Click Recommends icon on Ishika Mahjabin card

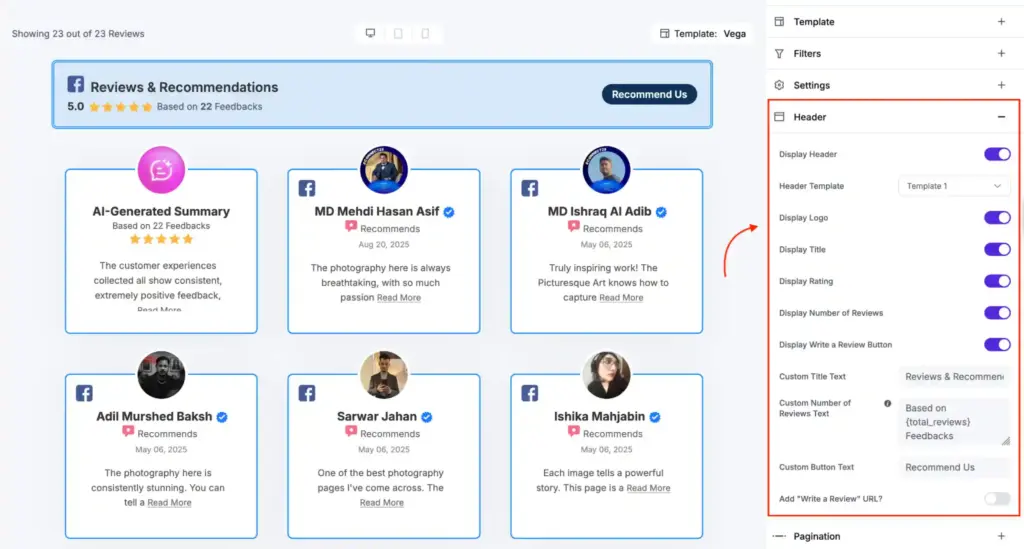573,432
